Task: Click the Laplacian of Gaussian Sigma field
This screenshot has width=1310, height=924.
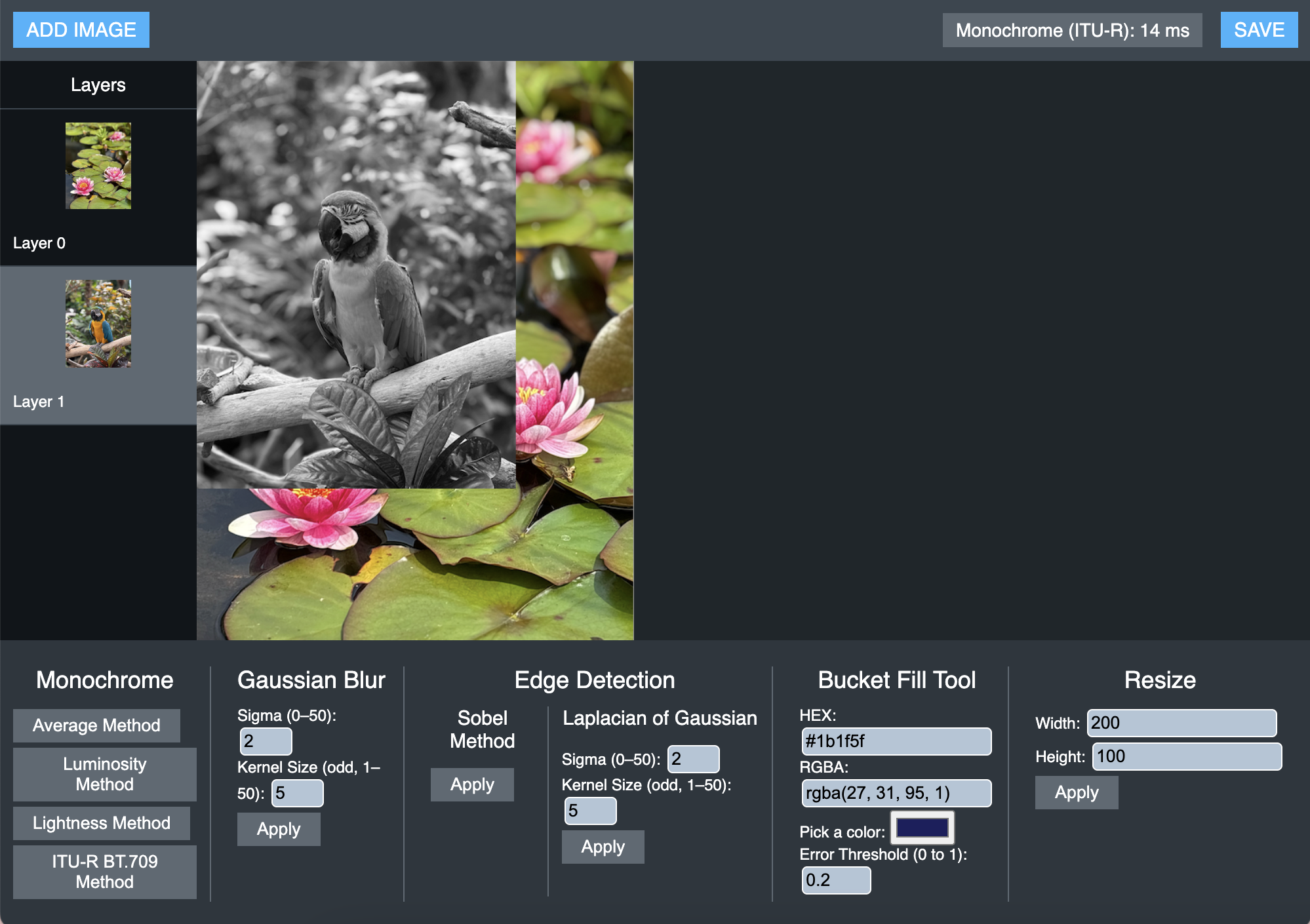Action: coord(693,759)
